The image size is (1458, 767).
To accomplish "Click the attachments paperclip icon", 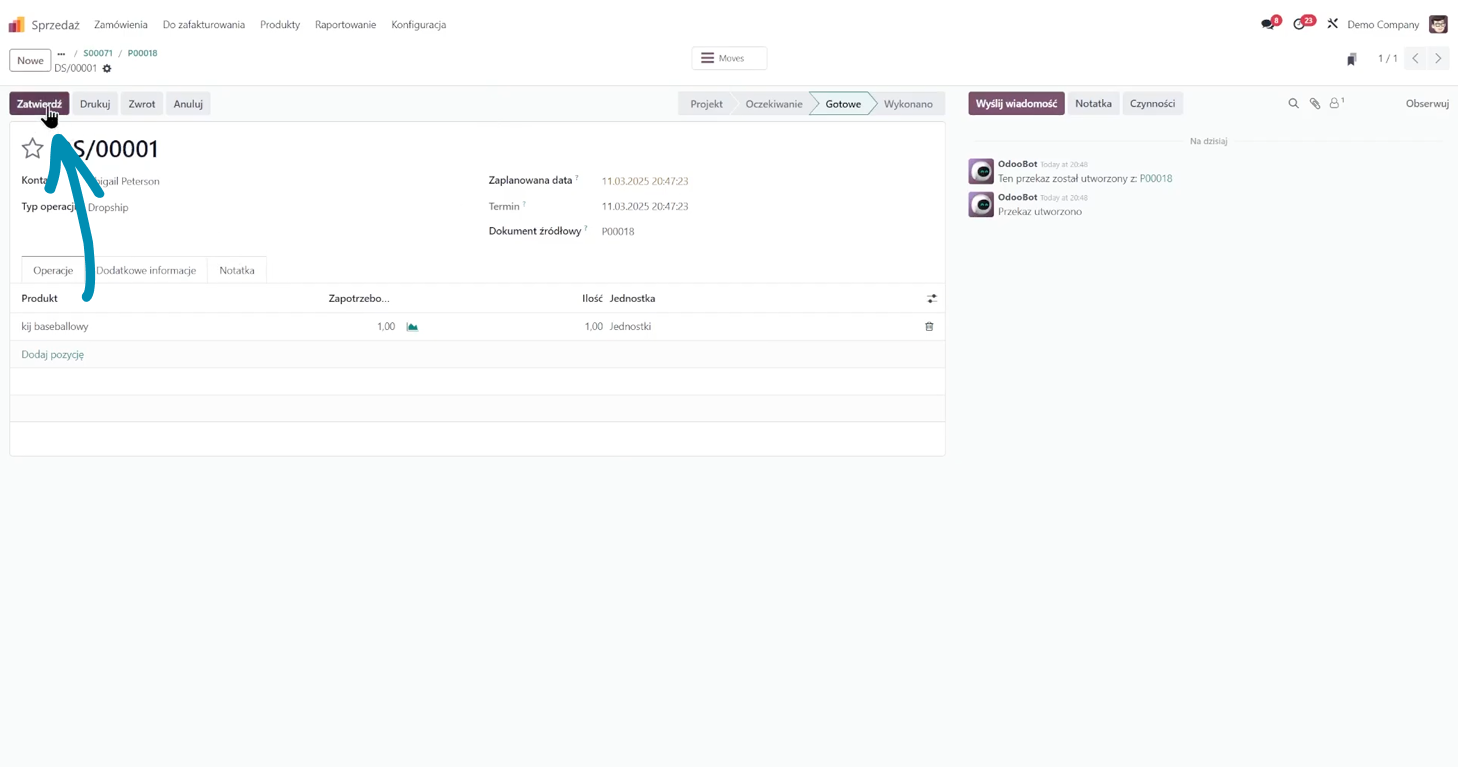I will point(1315,104).
